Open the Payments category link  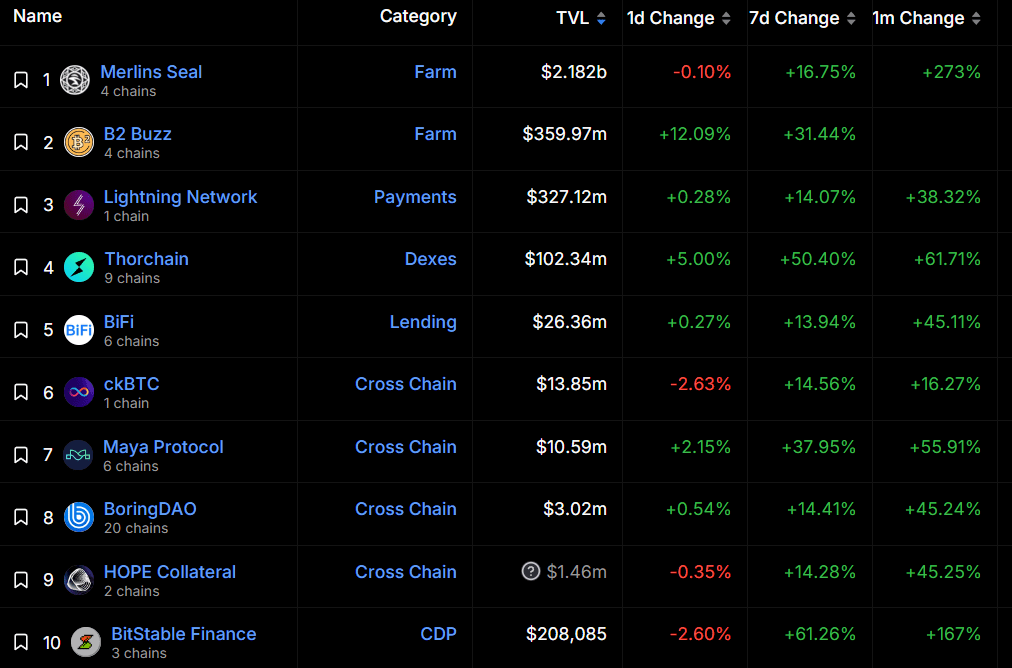click(415, 197)
